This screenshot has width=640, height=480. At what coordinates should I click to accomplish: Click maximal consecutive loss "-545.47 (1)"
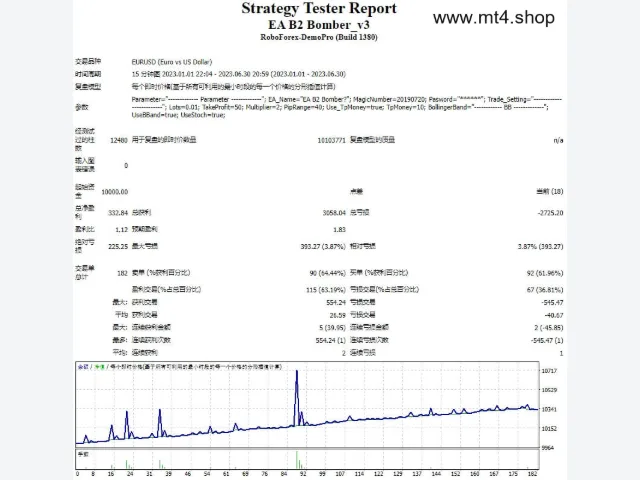pos(547,340)
